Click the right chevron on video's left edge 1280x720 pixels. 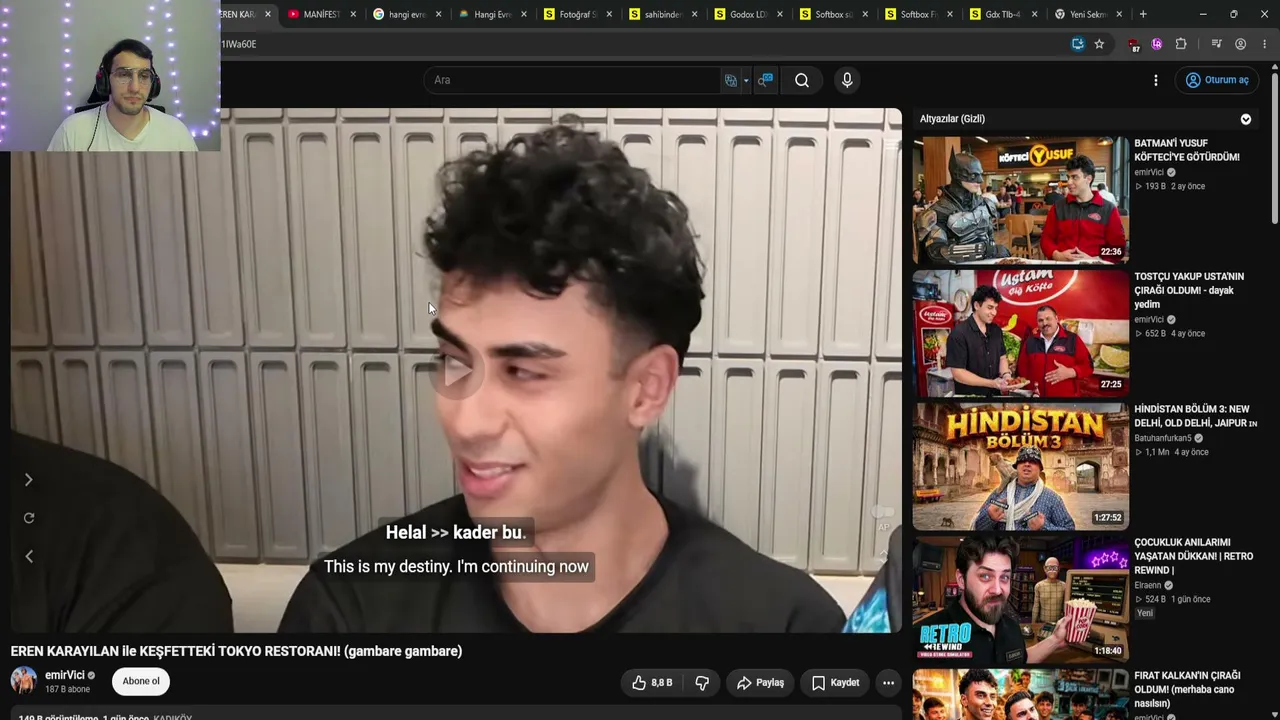(x=29, y=480)
